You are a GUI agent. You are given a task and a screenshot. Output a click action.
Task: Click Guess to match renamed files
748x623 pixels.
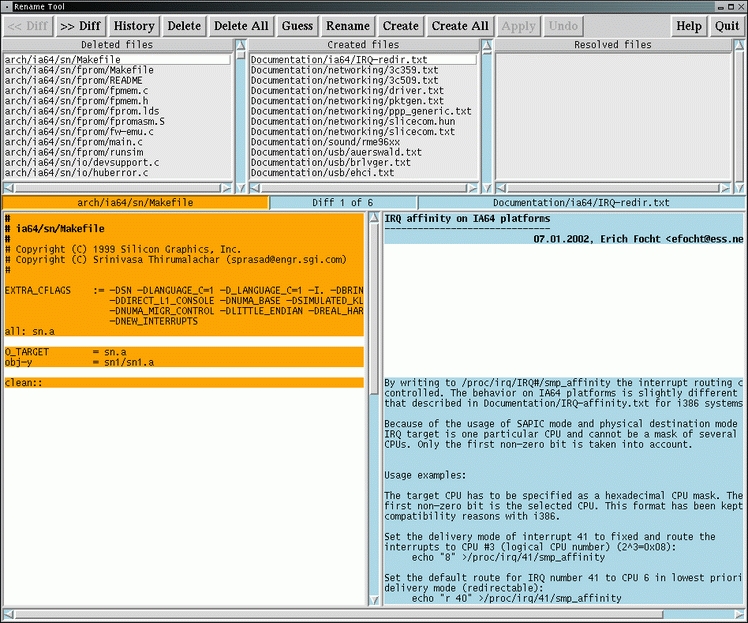pyautogui.click(x=297, y=26)
